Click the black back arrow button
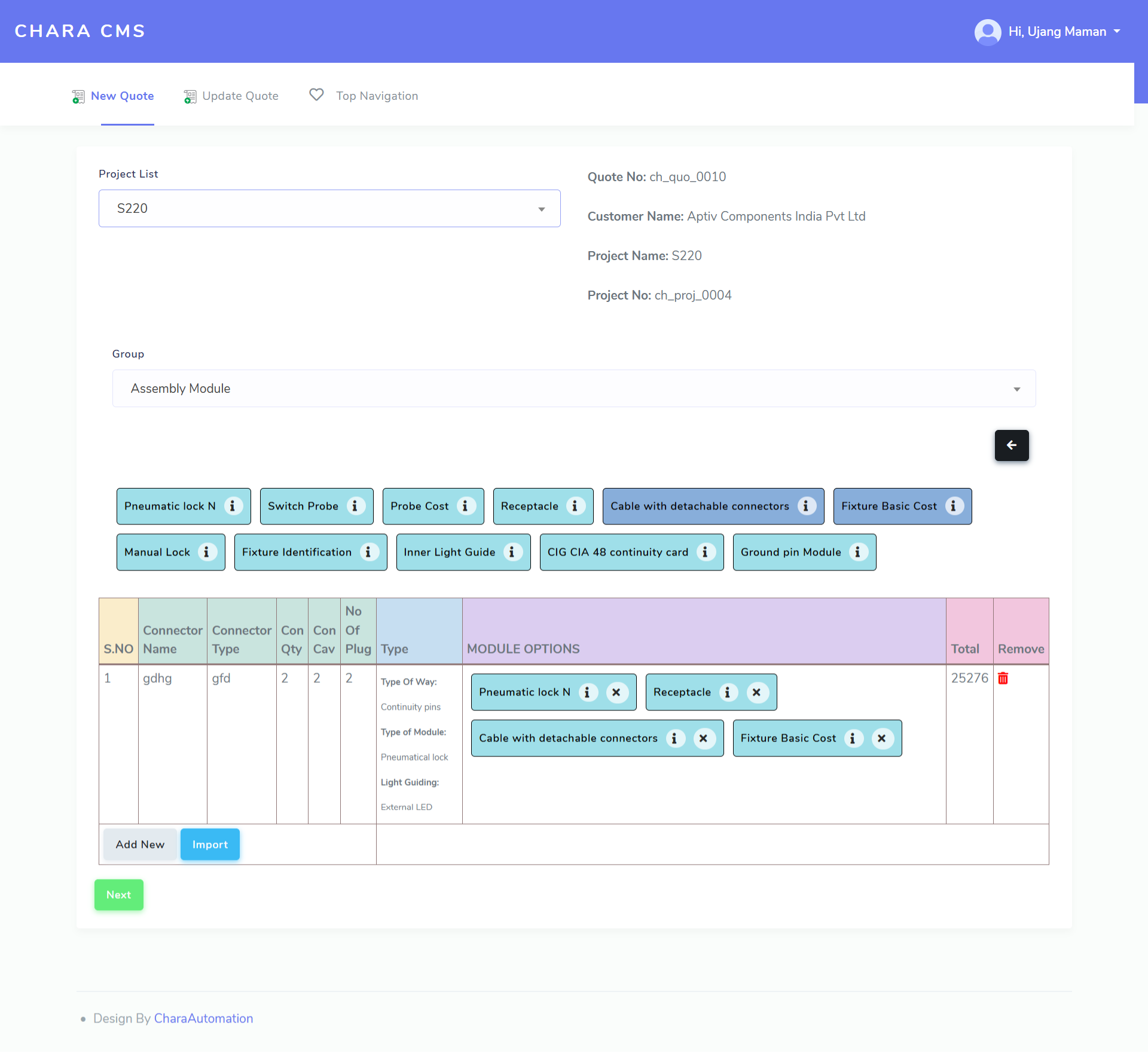Screen dimensions: 1148x1053 coord(1011,445)
